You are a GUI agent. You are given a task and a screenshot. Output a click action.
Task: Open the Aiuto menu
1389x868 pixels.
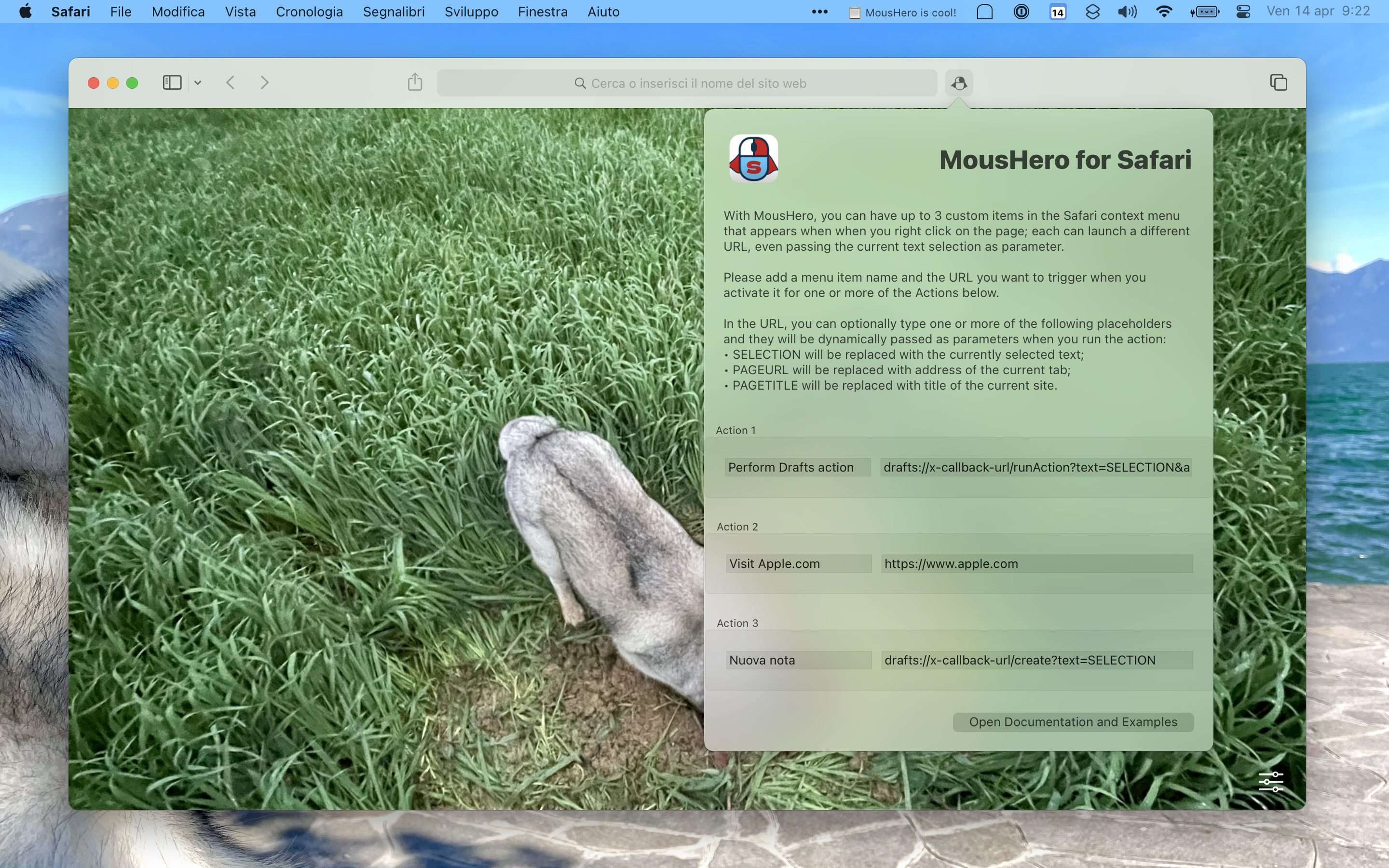603,12
